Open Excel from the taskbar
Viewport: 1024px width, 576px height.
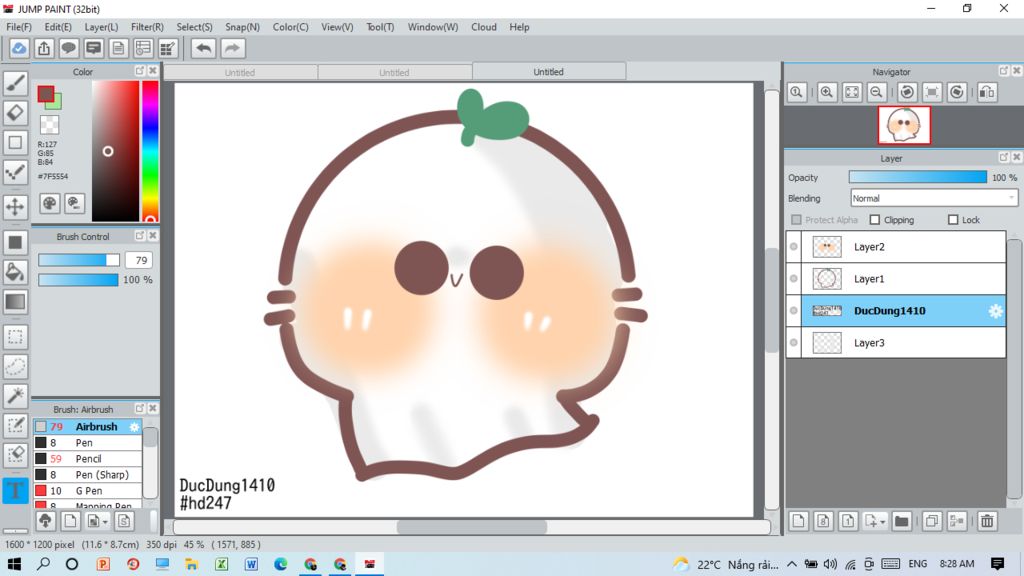[221, 564]
